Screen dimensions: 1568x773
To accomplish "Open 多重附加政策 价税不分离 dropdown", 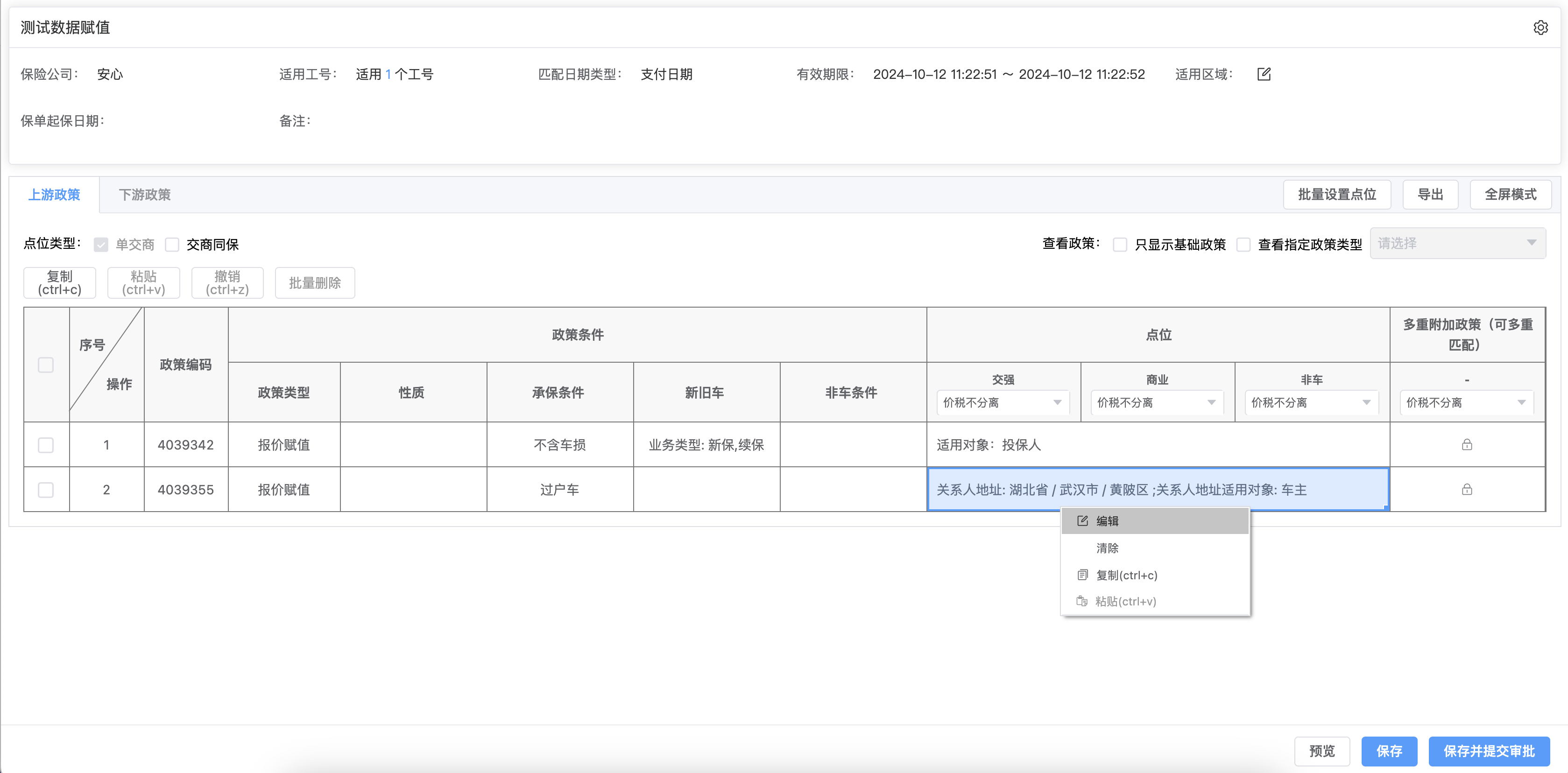I will 1466,402.
